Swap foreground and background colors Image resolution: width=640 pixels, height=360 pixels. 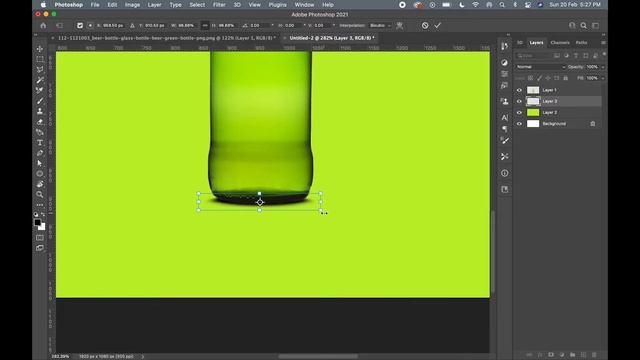coord(43,214)
